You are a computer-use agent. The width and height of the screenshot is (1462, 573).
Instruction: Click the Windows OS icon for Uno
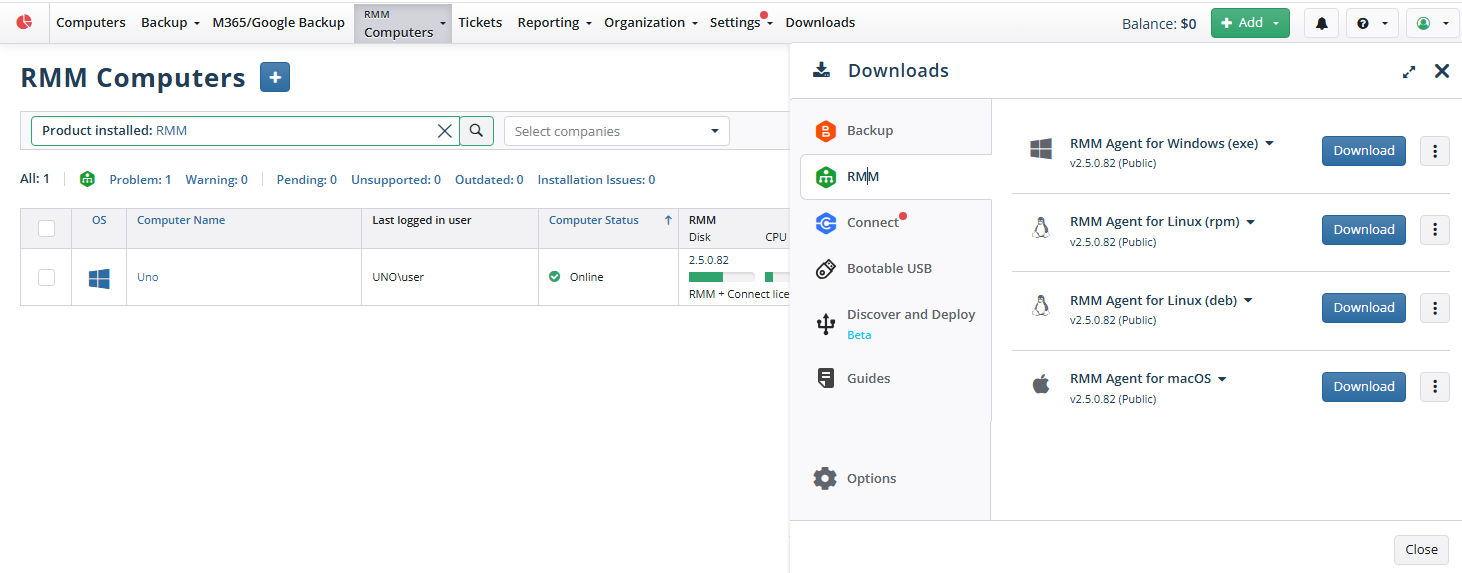(99, 278)
